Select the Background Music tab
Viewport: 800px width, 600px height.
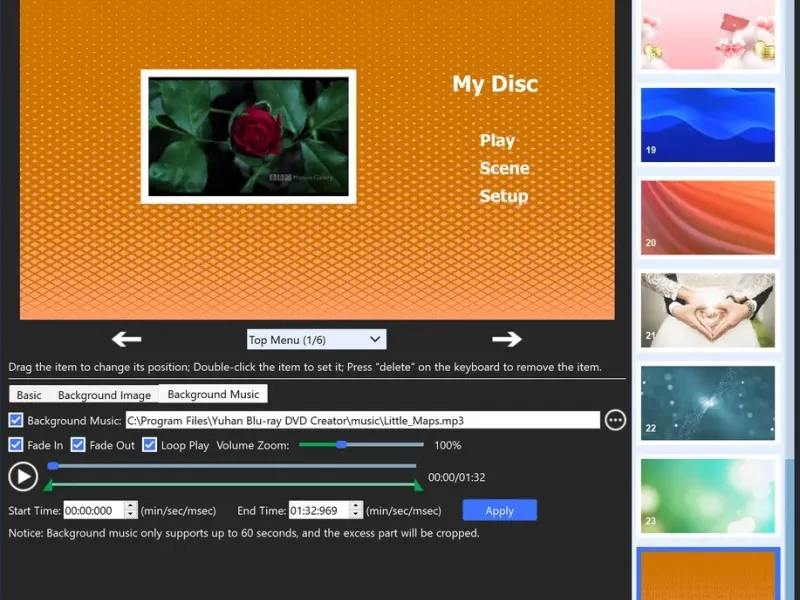coord(213,394)
